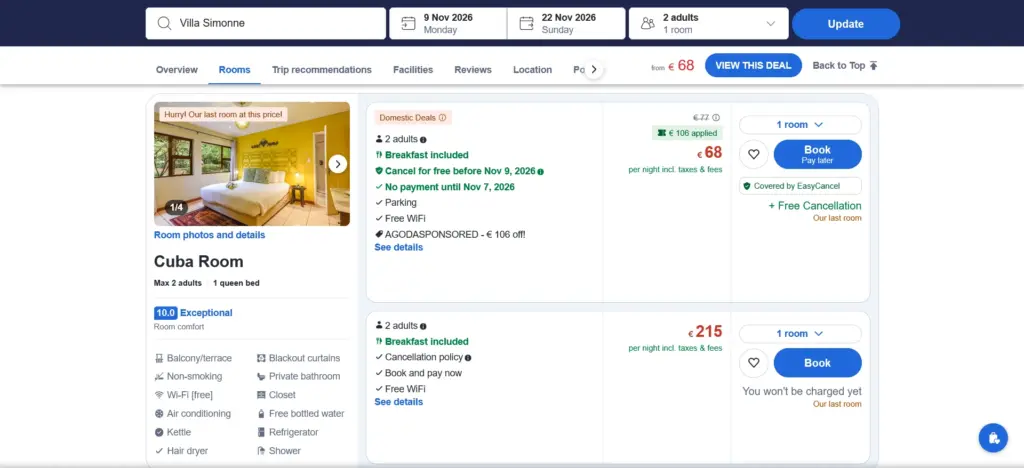Screen dimensions: 1024x468
Task: Open the 9 Nov 2026 check-in date
Action: click(448, 23)
